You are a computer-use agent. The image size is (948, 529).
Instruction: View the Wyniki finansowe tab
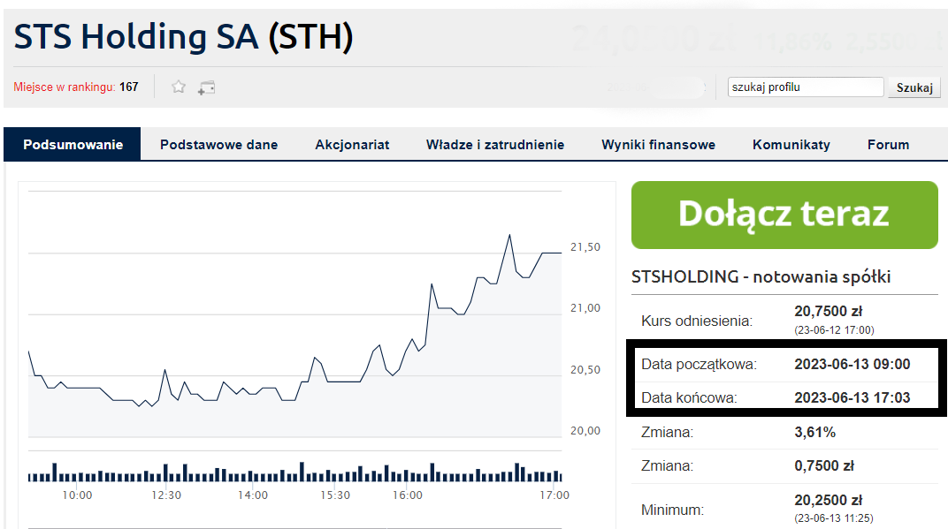658,144
